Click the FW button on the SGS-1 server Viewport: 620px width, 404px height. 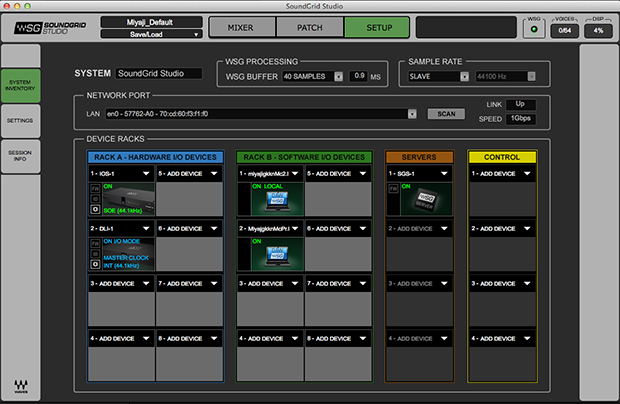coord(393,189)
